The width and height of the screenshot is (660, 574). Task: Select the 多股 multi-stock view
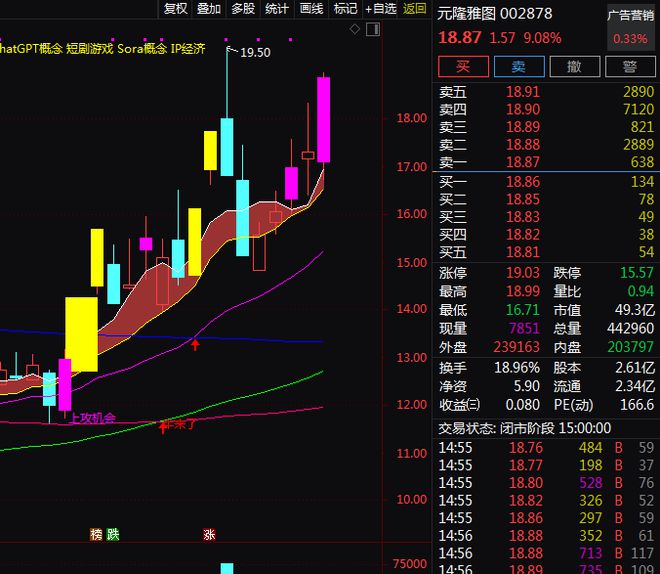[243, 8]
